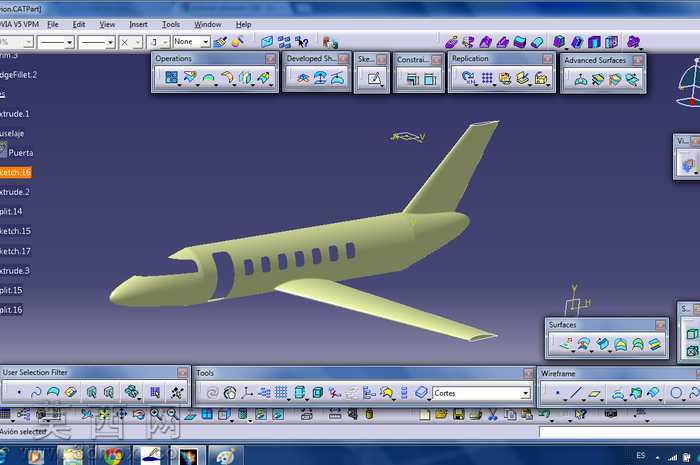This screenshot has height=465, width=700.
Task: Click the Save disk icon
Action: pyautogui.click(x=458, y=415)
